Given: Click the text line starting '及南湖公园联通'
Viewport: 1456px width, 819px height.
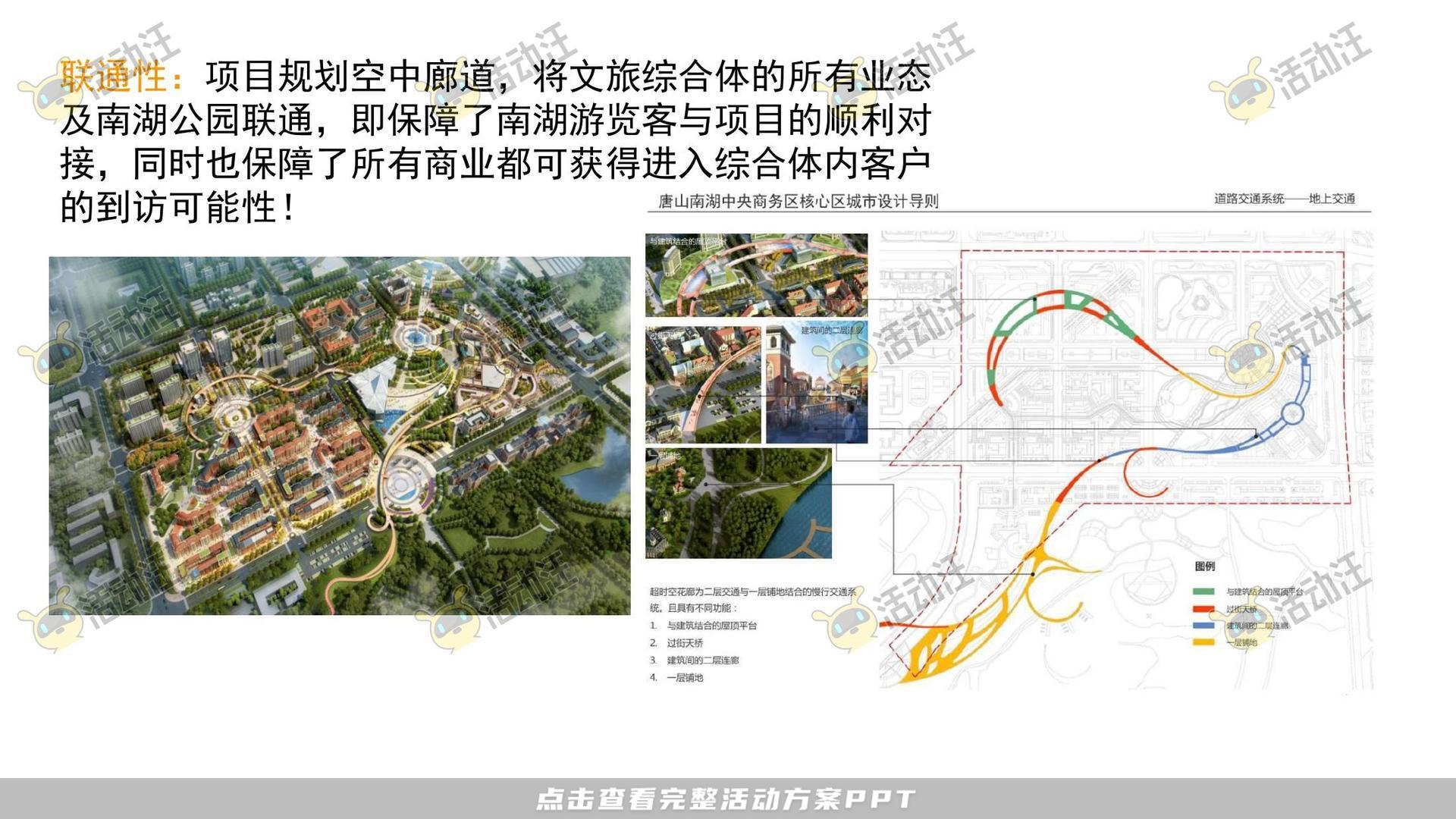Looking at the screenshot, I should [495, 120].
